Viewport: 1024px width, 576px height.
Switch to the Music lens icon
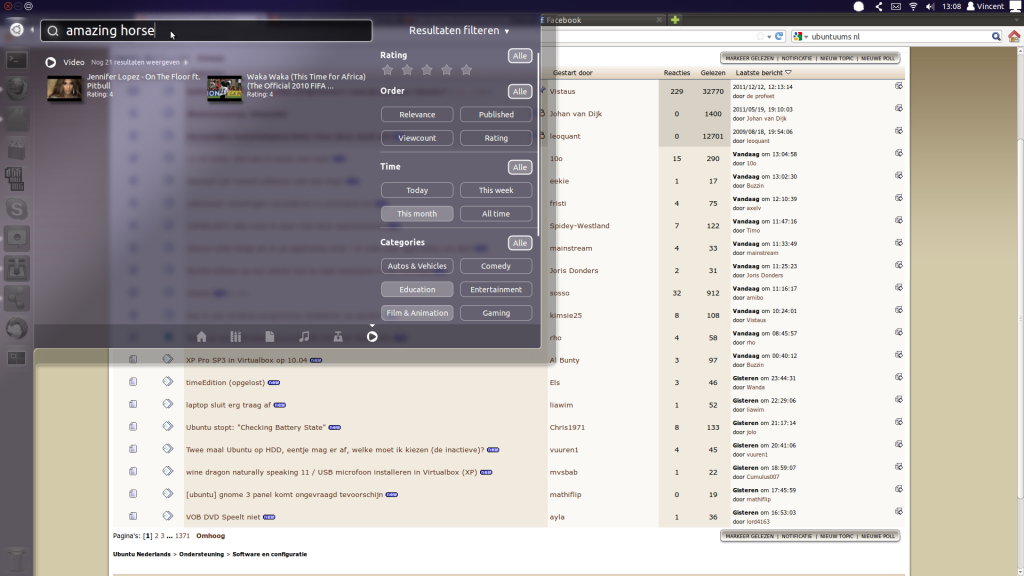point(304,337)
